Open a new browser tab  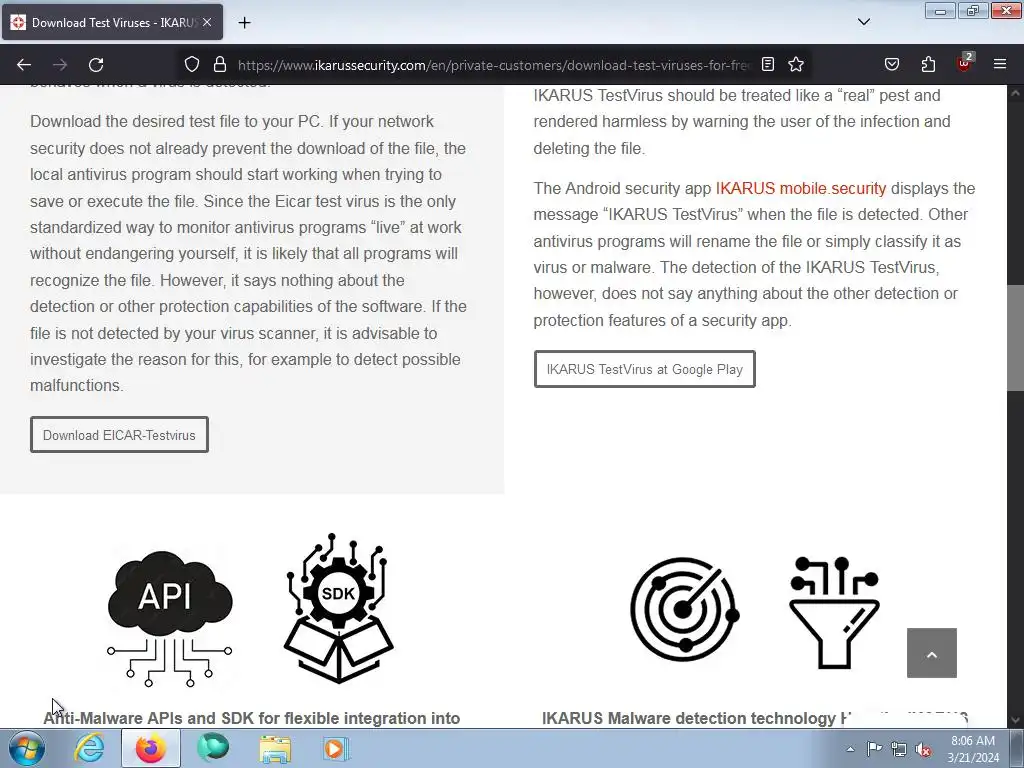point(244,23)
